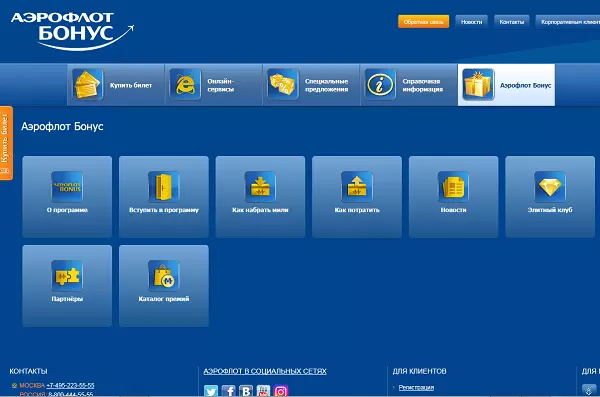Screen dimensions: 600x397
Task: Follow the Регистрация link in footer
Action: click(x=416, y=387)
